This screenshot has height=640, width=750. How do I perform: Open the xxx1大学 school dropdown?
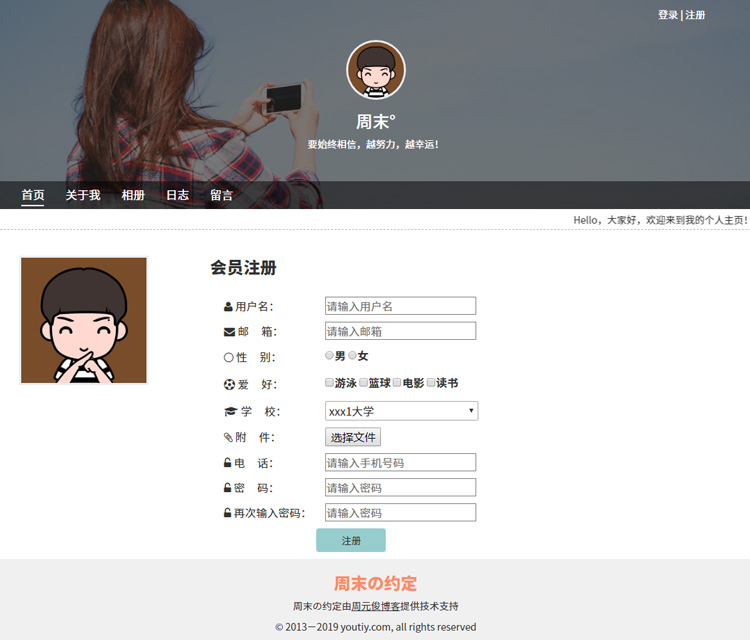(x=401, y=411)
